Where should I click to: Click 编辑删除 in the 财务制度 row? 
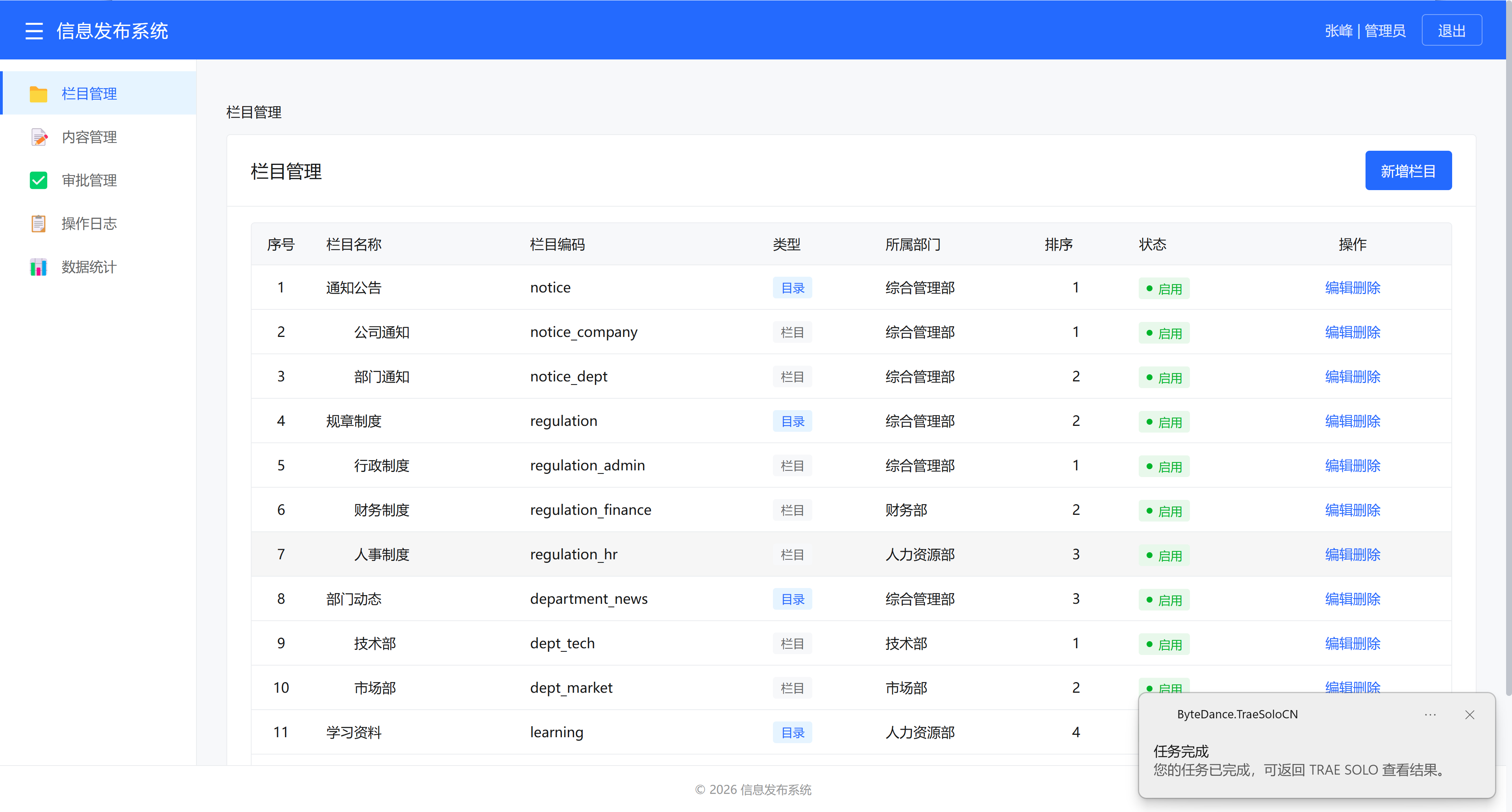(1353, 510)
